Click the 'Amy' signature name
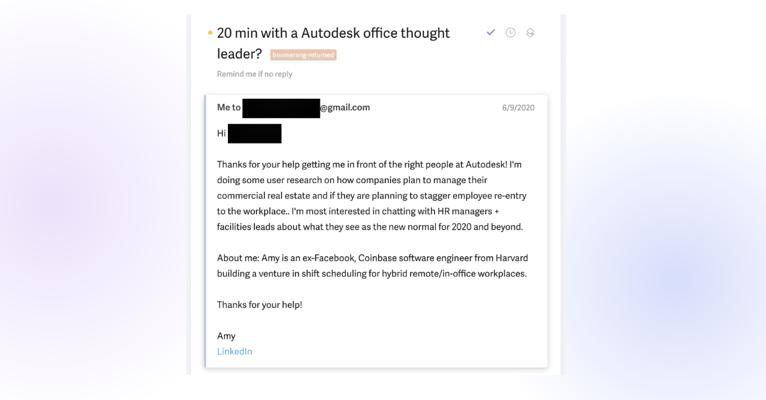Viewport: 766px width, 400px height. click(x=226, y=336)
